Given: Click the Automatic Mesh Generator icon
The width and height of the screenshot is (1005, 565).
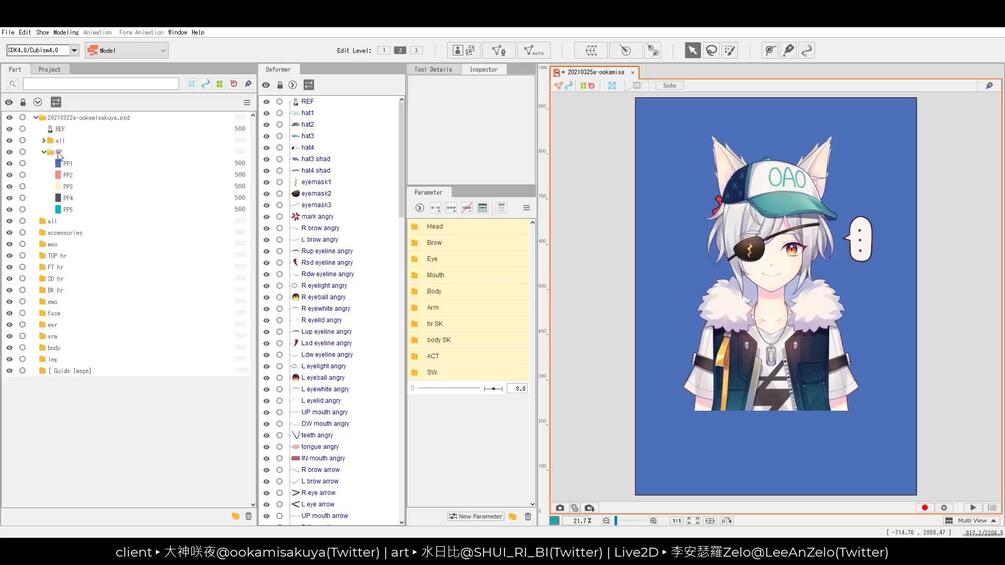Looking at the screenshot, I should point(533,50).
